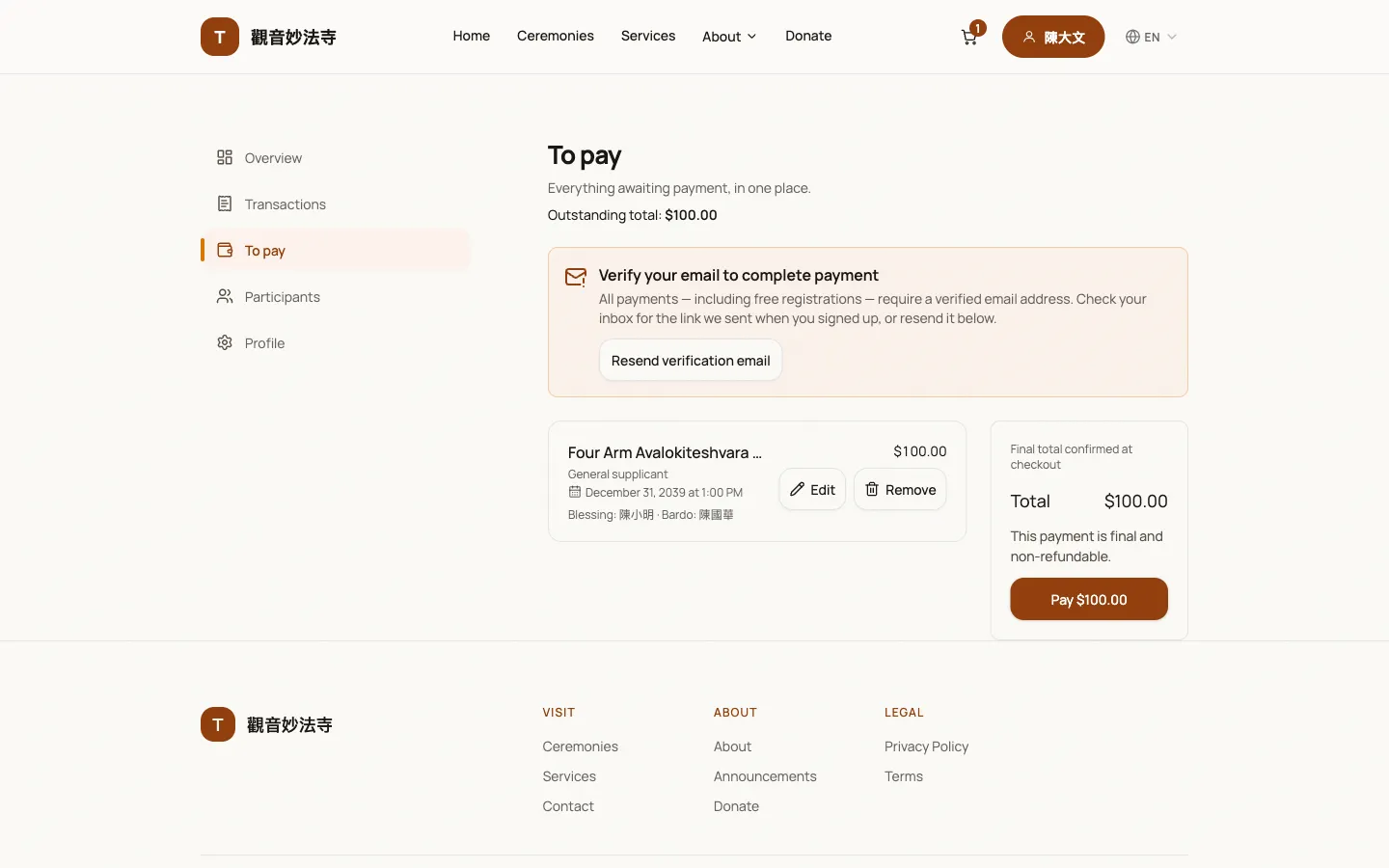The height and width of the screenshot is (868, 1389).
Task: Open Donate in top navigation
Action: pos(808,36)
